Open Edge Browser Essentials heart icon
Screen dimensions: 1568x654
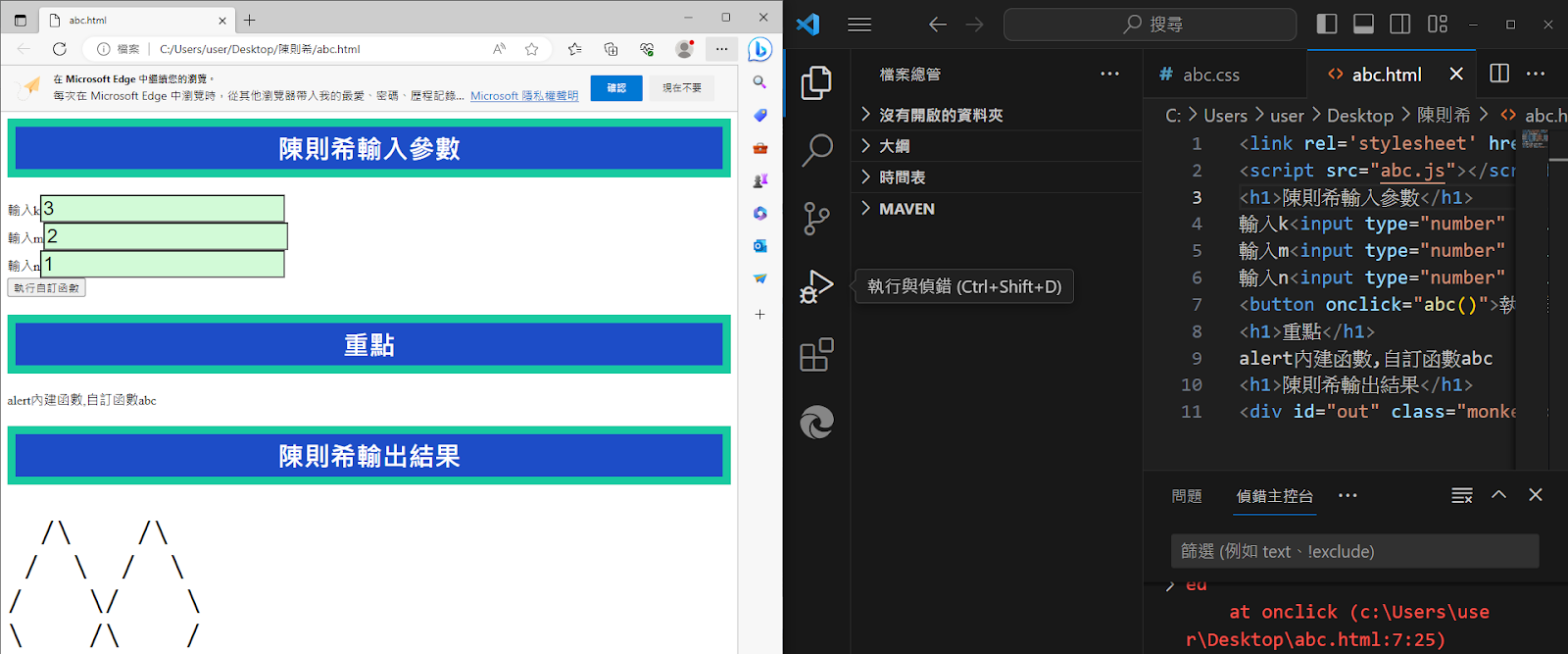pos(647,49)
